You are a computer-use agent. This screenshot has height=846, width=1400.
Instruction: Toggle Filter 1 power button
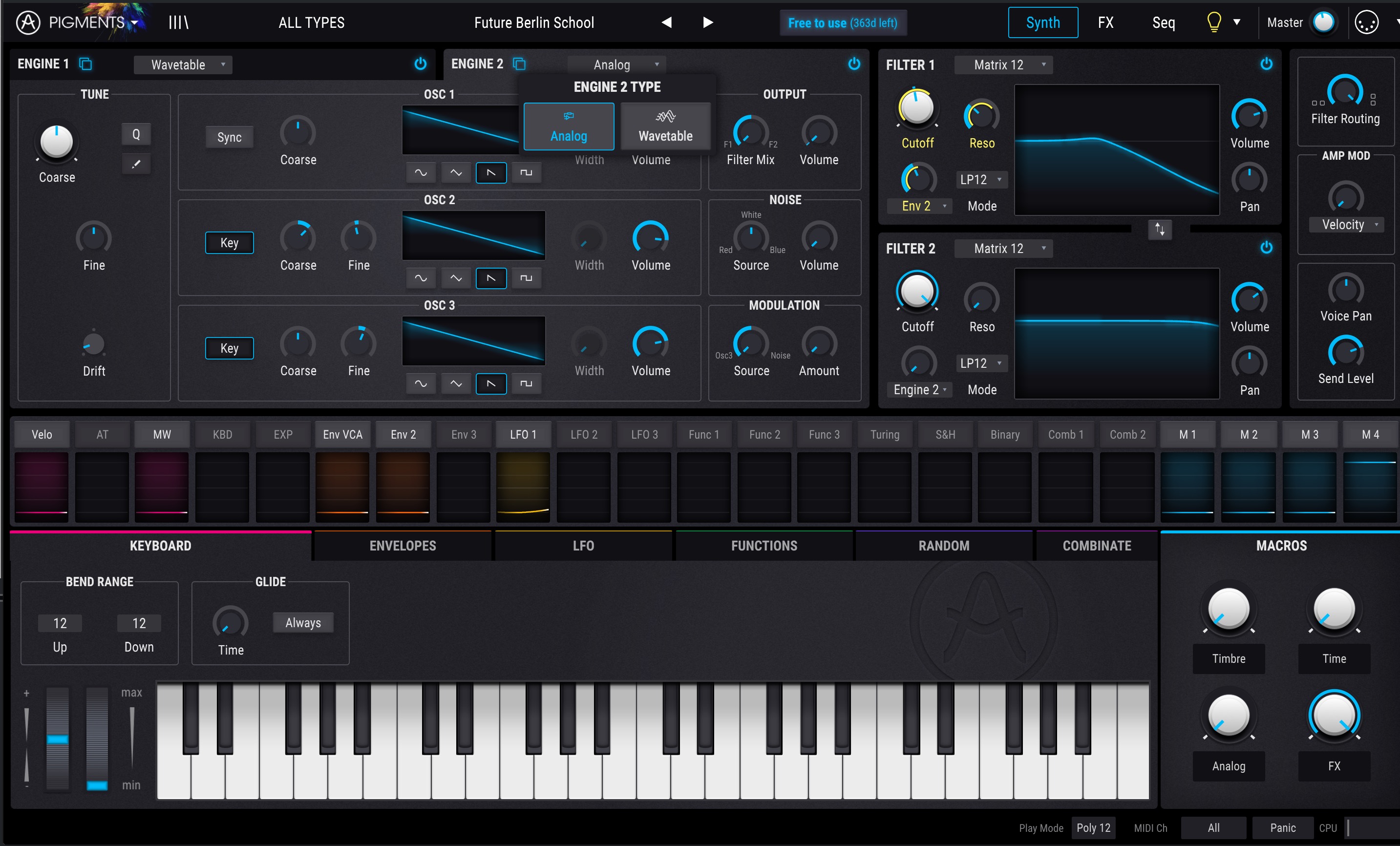click(1267, 63)
